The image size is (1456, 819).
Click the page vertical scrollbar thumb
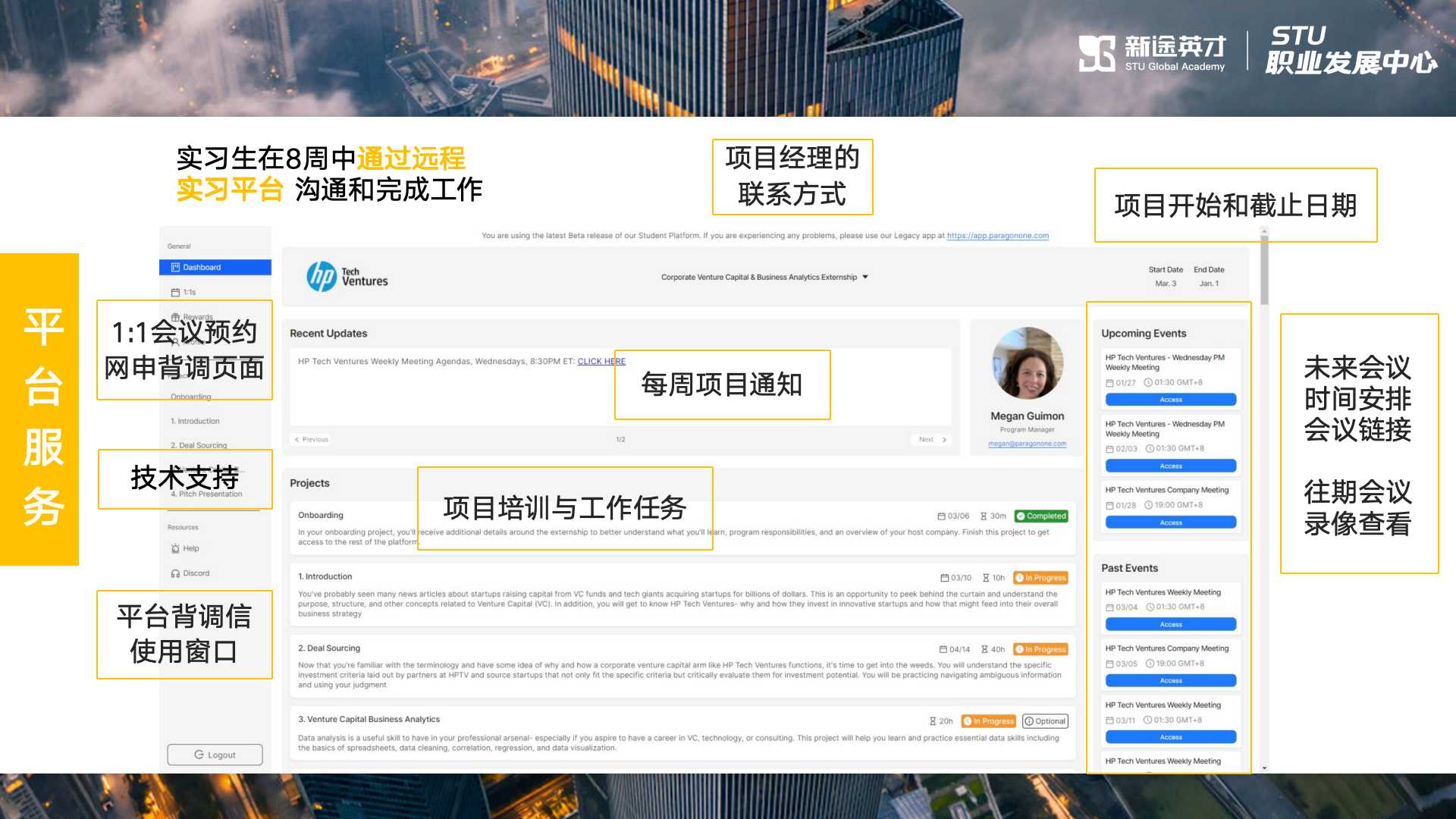click(1264, 271)
